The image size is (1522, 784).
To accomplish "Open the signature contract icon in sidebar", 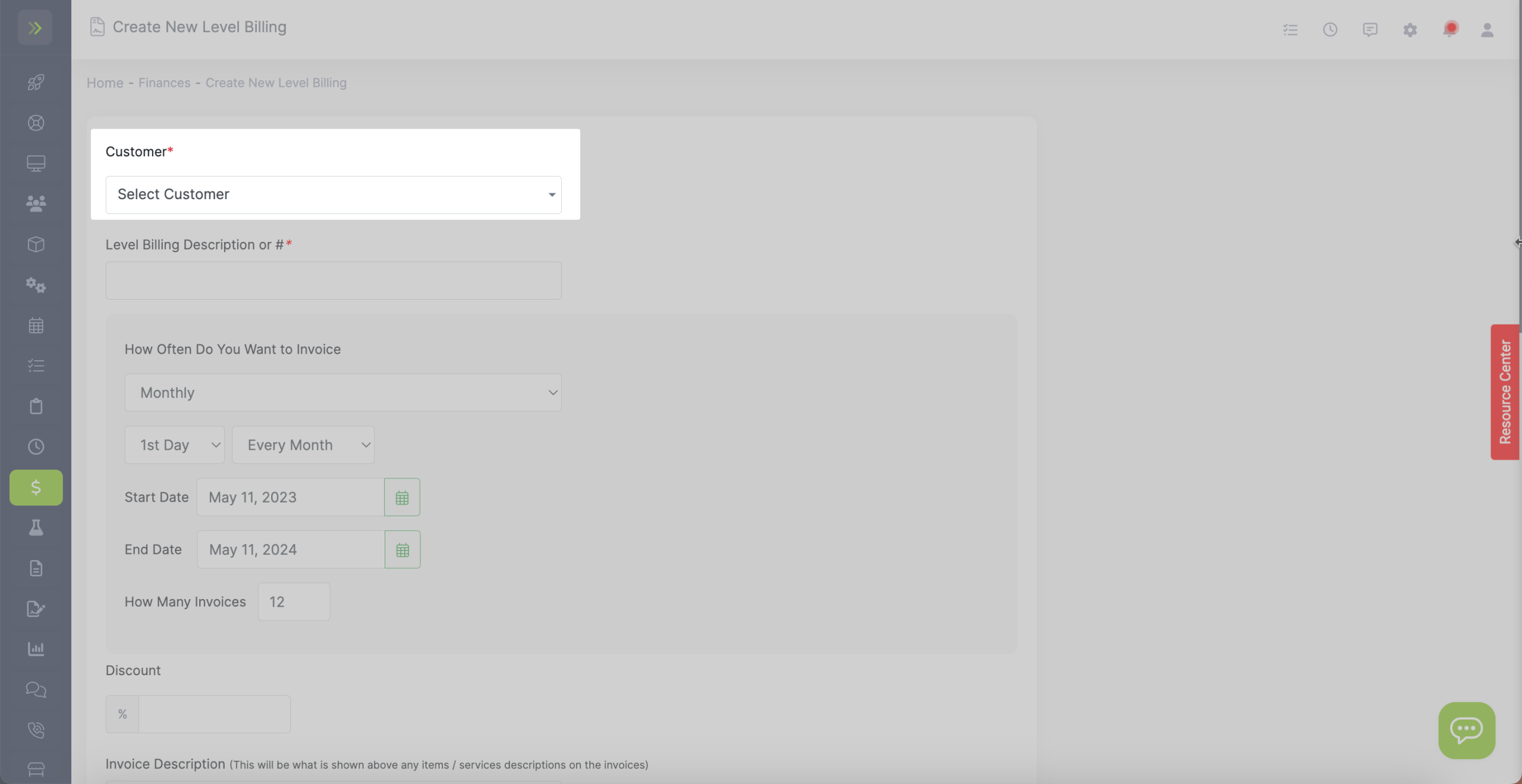I will [36, 609].
